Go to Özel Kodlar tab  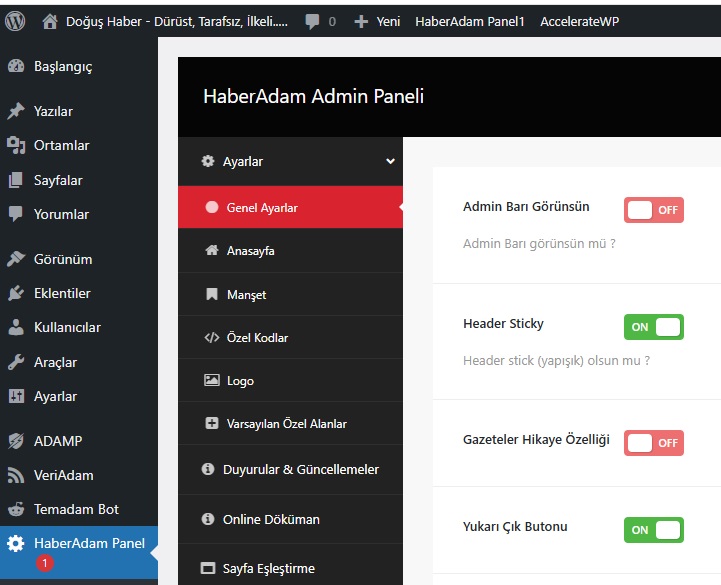(x=290, y=338)
